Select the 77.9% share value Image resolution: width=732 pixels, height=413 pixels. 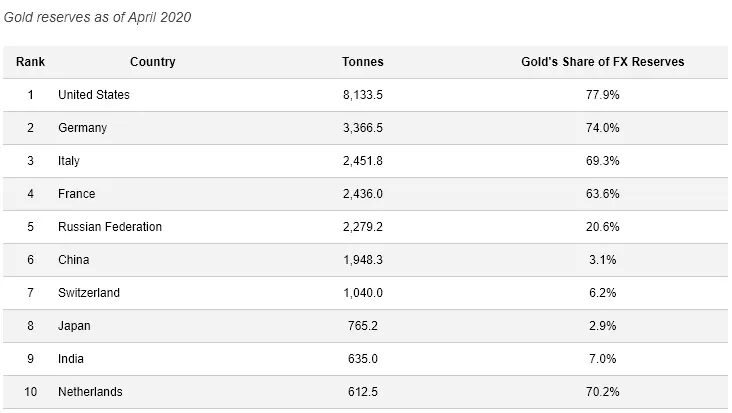click(604, 95)
